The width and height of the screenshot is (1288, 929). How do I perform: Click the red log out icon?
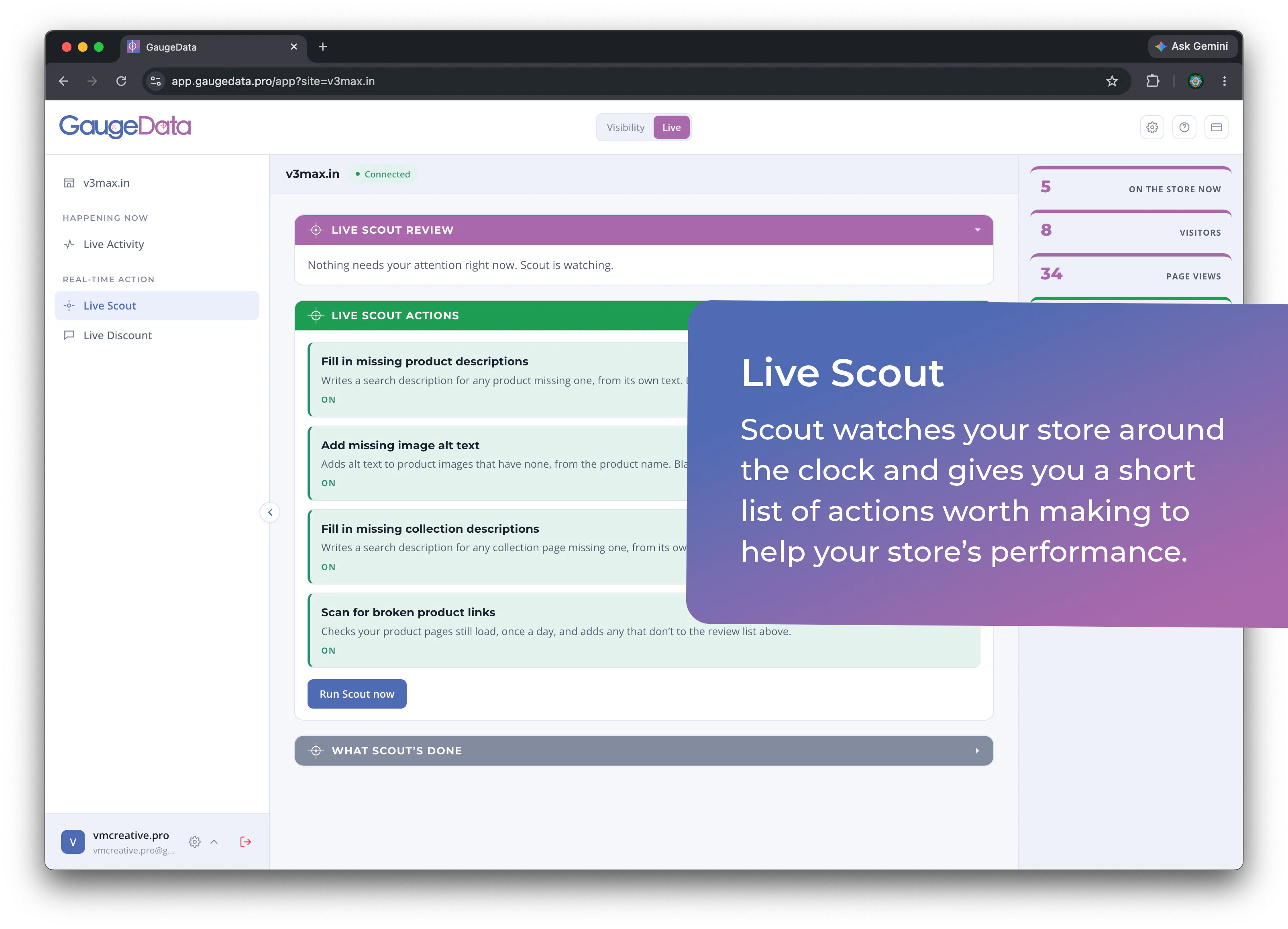point(245,841)
